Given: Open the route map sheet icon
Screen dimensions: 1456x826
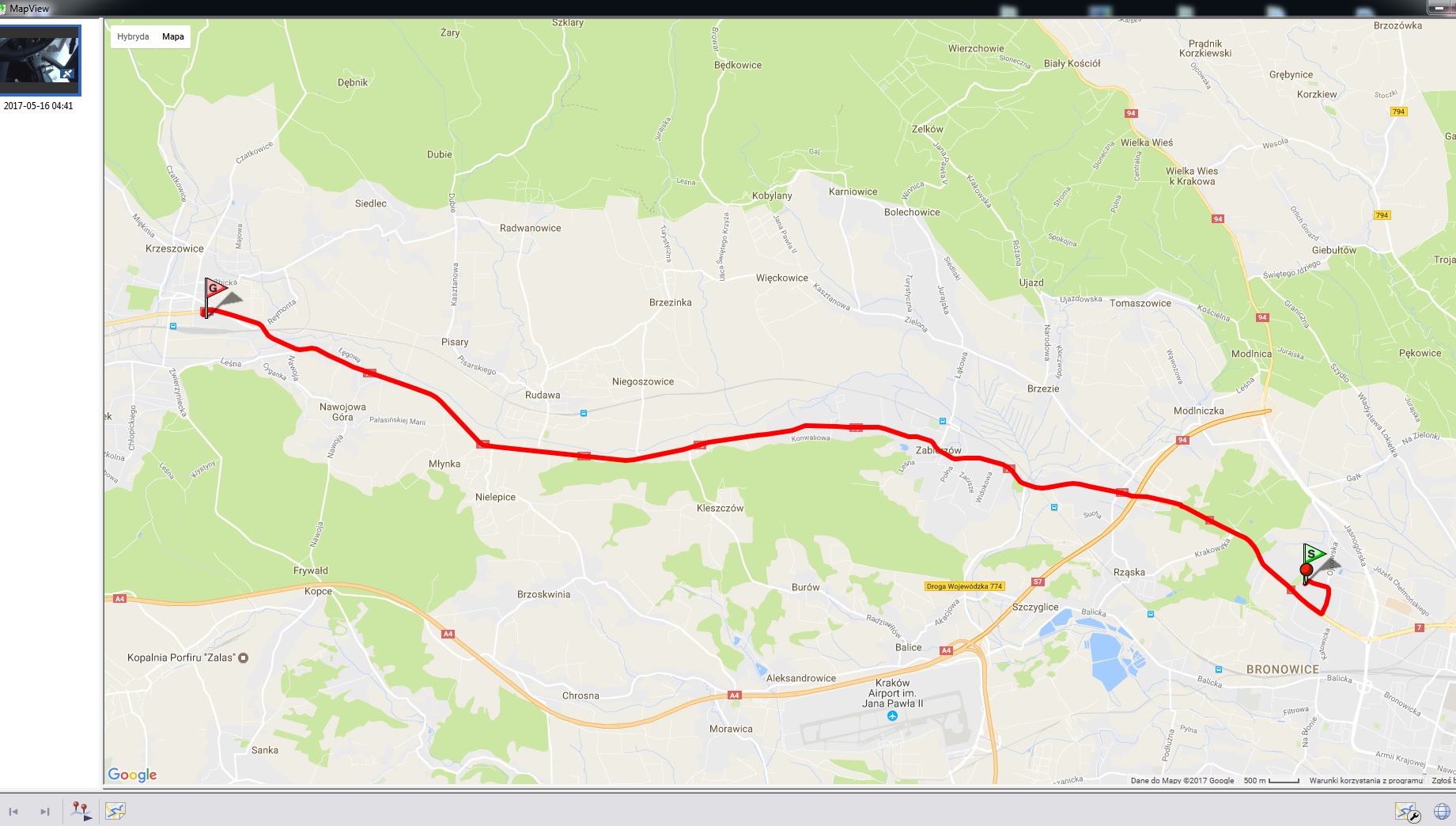Looking at the screenshot, I should point(115,811).
